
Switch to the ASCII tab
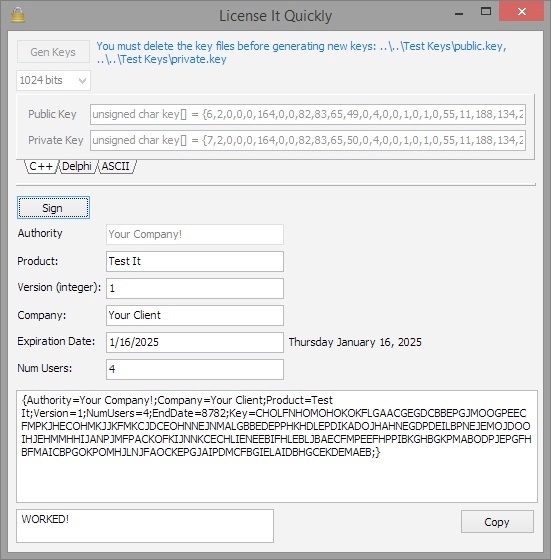pyautogui.click(x=116, y=166)
